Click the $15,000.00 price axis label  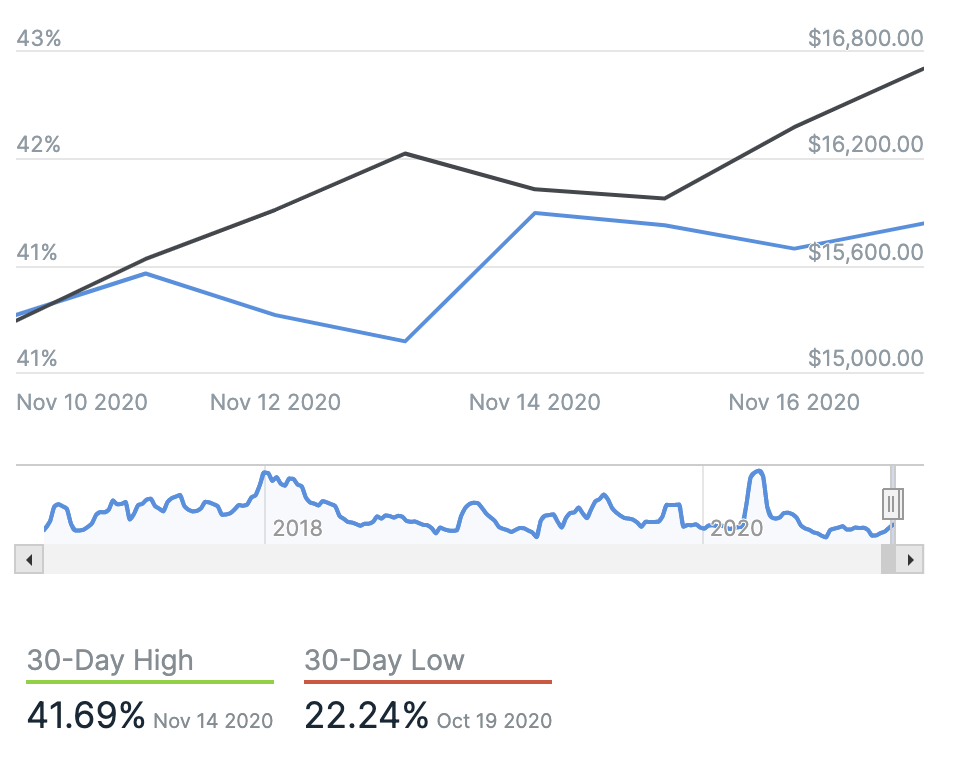pyautogui.click(x=865, y=358)
